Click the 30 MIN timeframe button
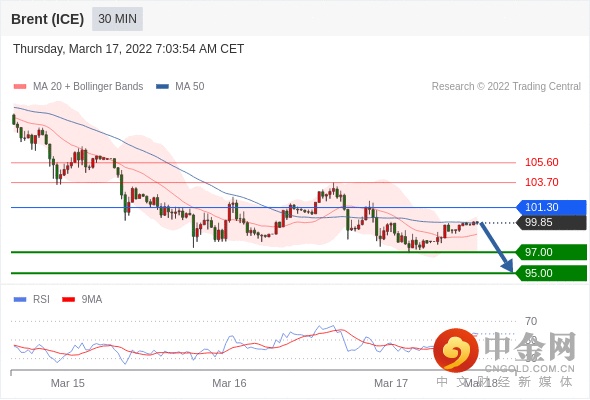This screenshot has width=590, height=400. [117, 19]
